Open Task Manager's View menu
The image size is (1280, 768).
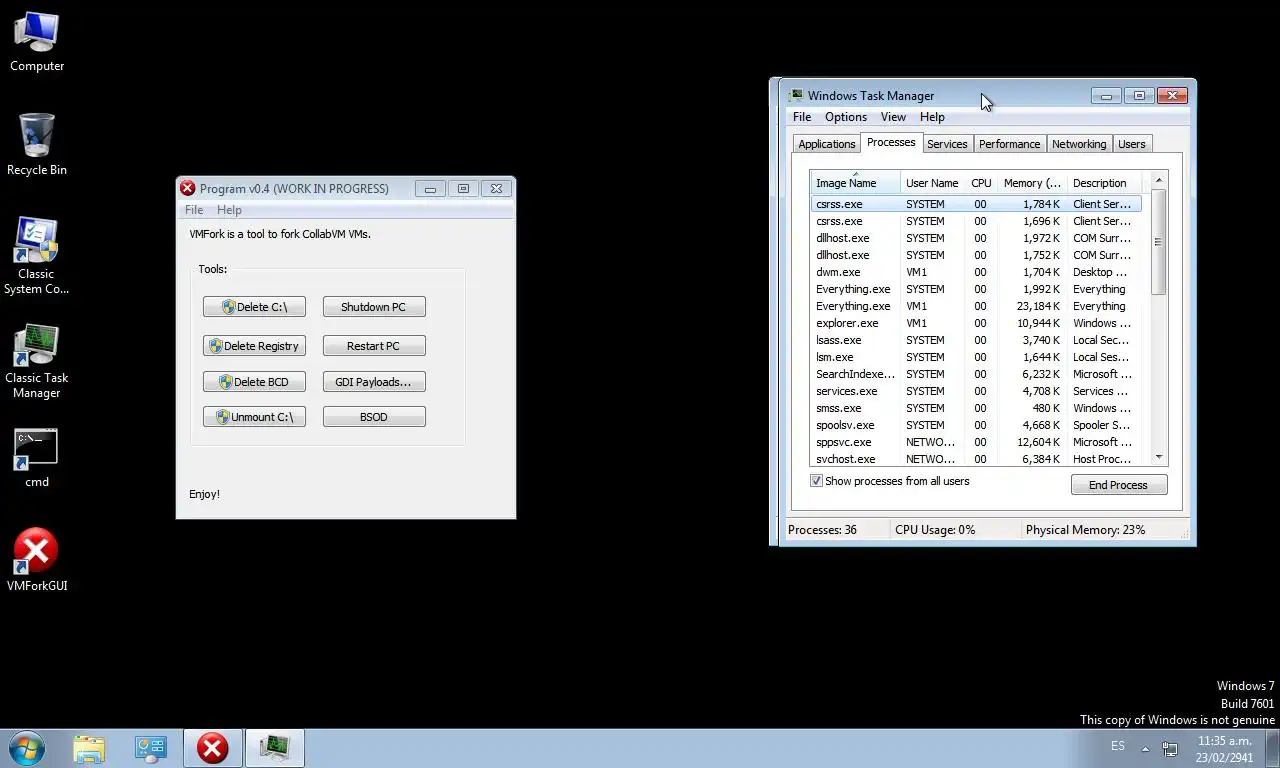pyautogui.click(x=893, y=117)
